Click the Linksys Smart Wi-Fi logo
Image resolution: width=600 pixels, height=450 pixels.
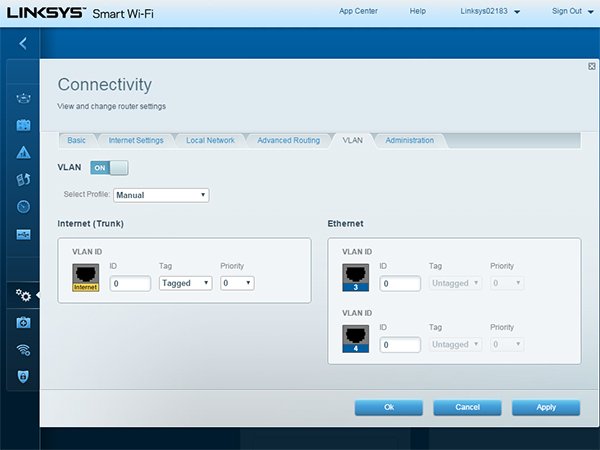[80, 13]
